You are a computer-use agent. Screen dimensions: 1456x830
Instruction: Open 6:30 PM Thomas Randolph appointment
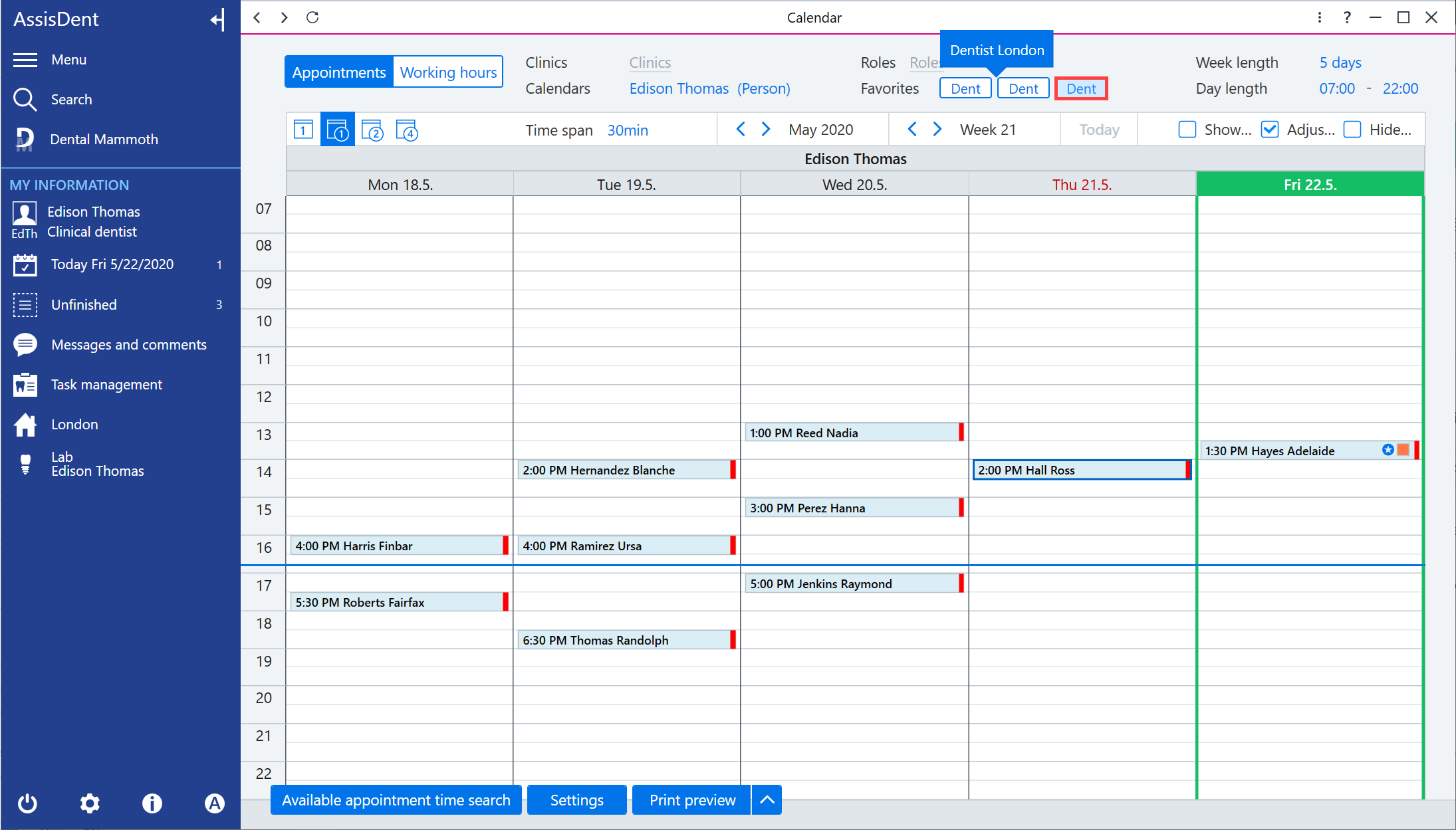(627, 640)
